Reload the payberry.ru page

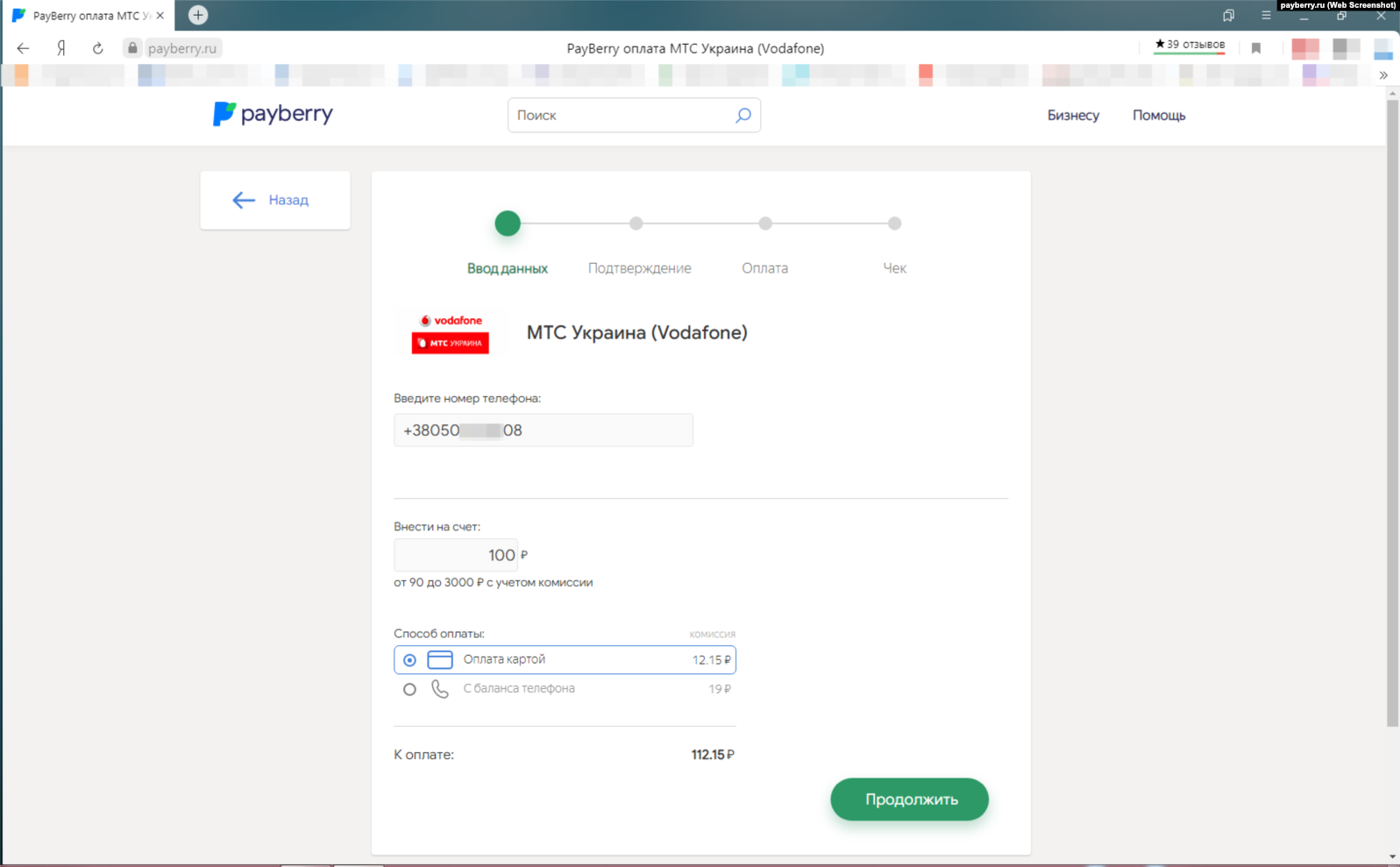[97, 48]
